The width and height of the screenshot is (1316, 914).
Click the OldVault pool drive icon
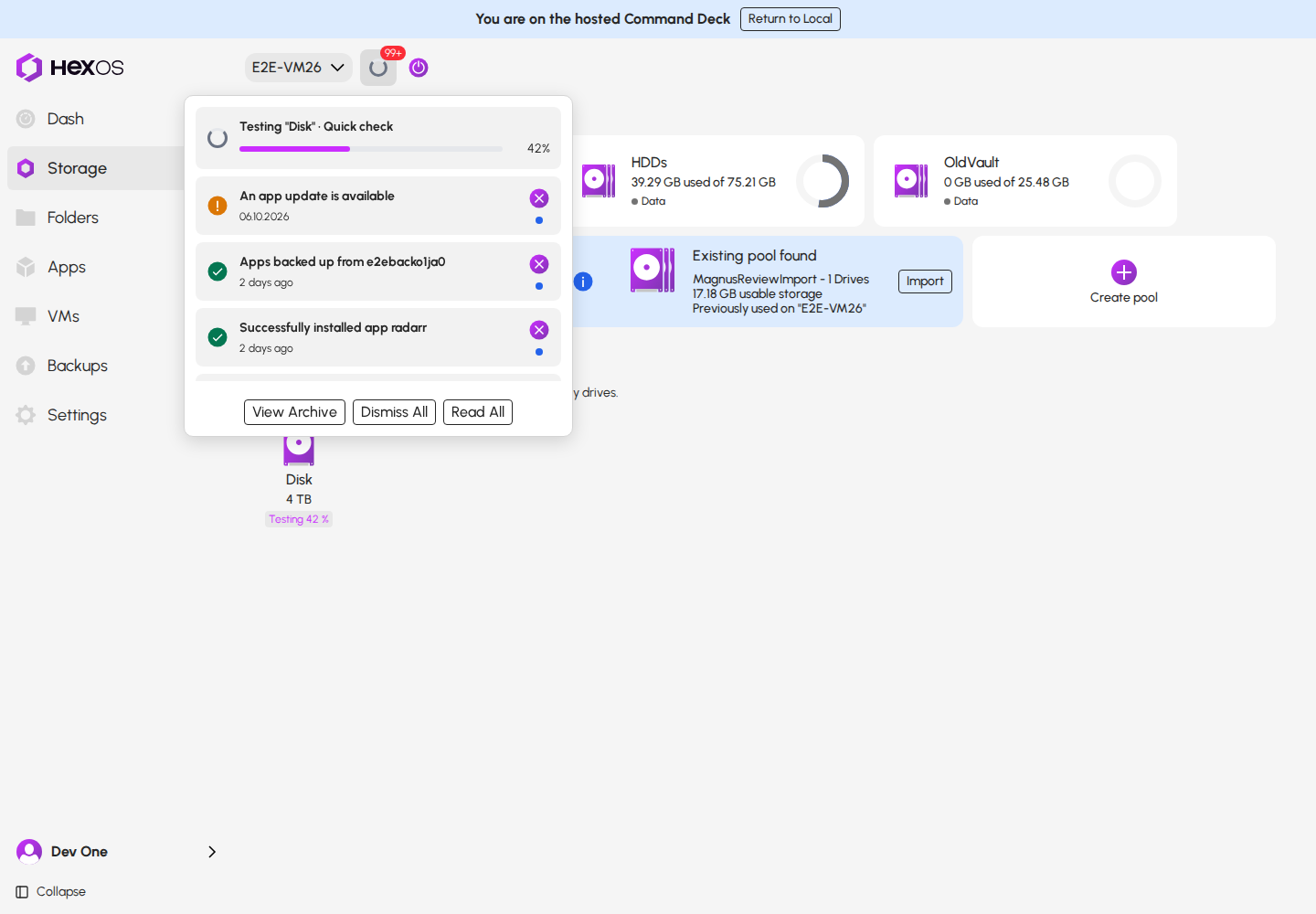[911, 181]
